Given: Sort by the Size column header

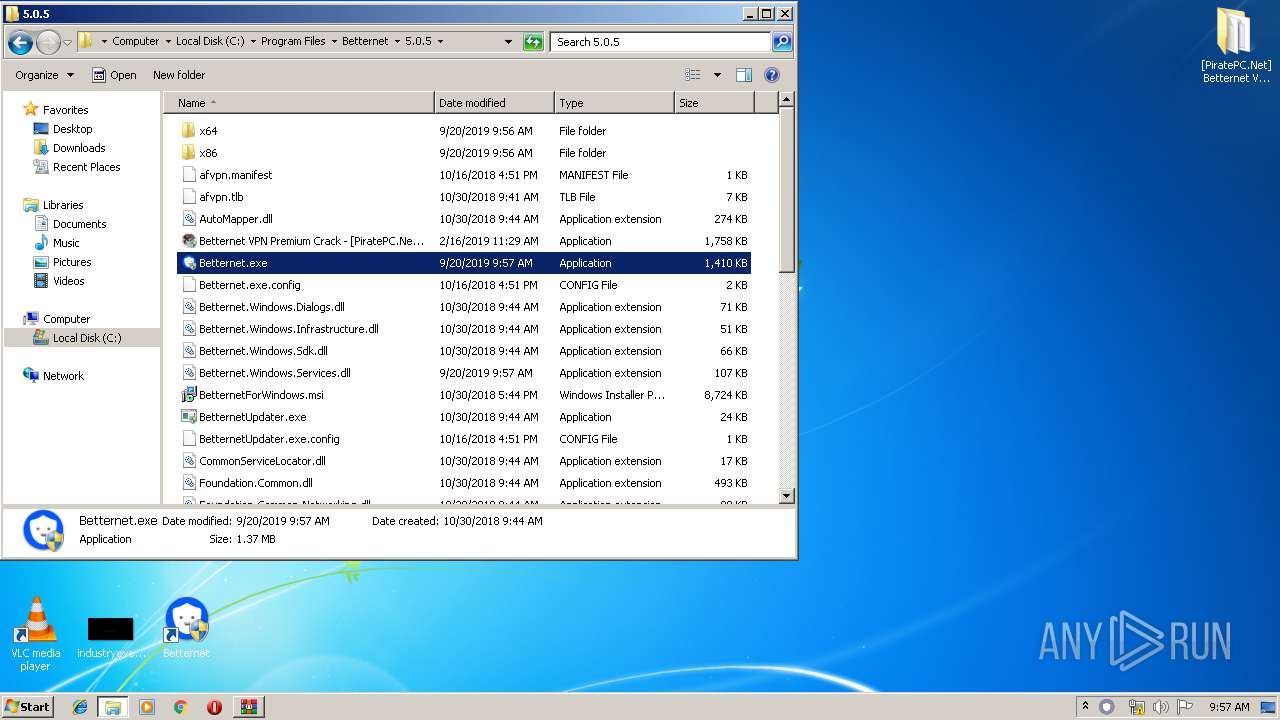Looking at the screenshot, I should 714,103.
